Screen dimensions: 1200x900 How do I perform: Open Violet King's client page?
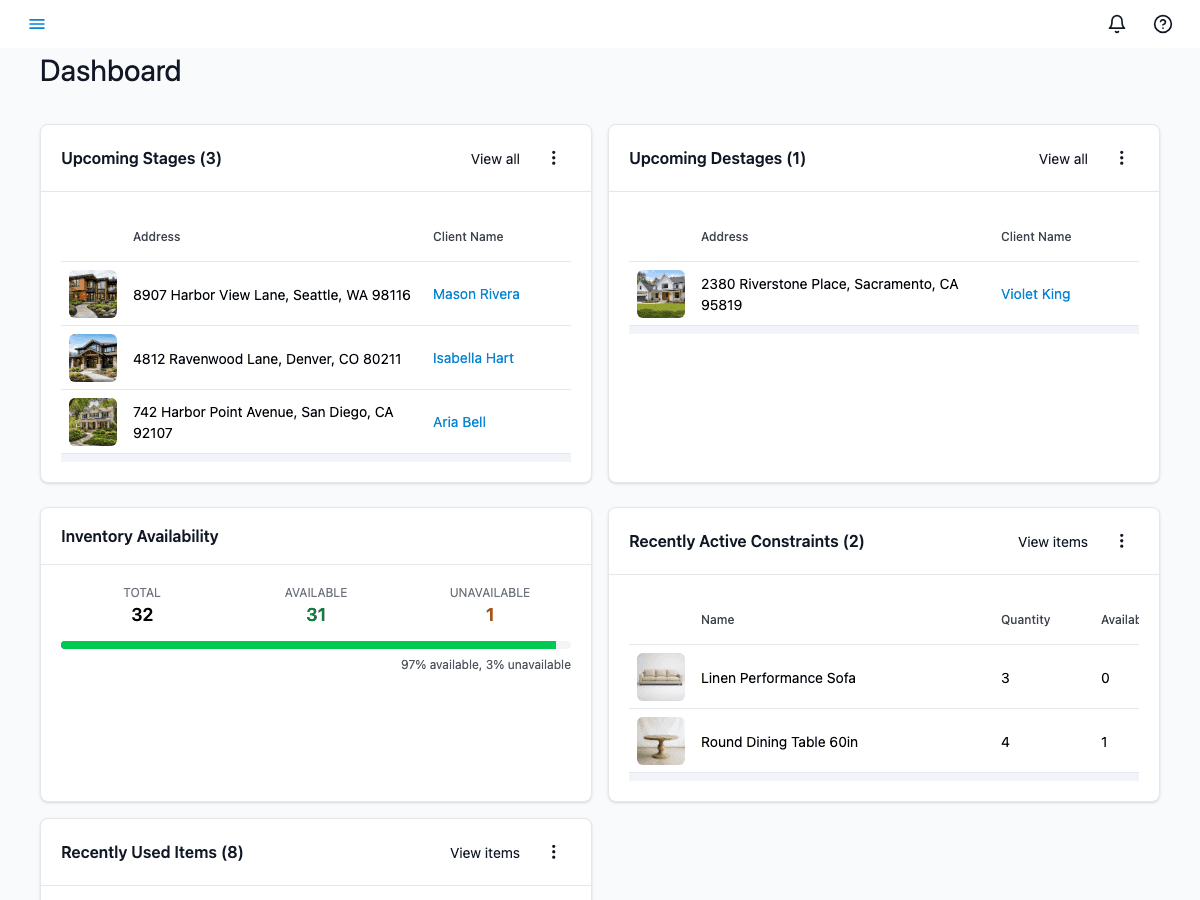tap(1035, 293)
